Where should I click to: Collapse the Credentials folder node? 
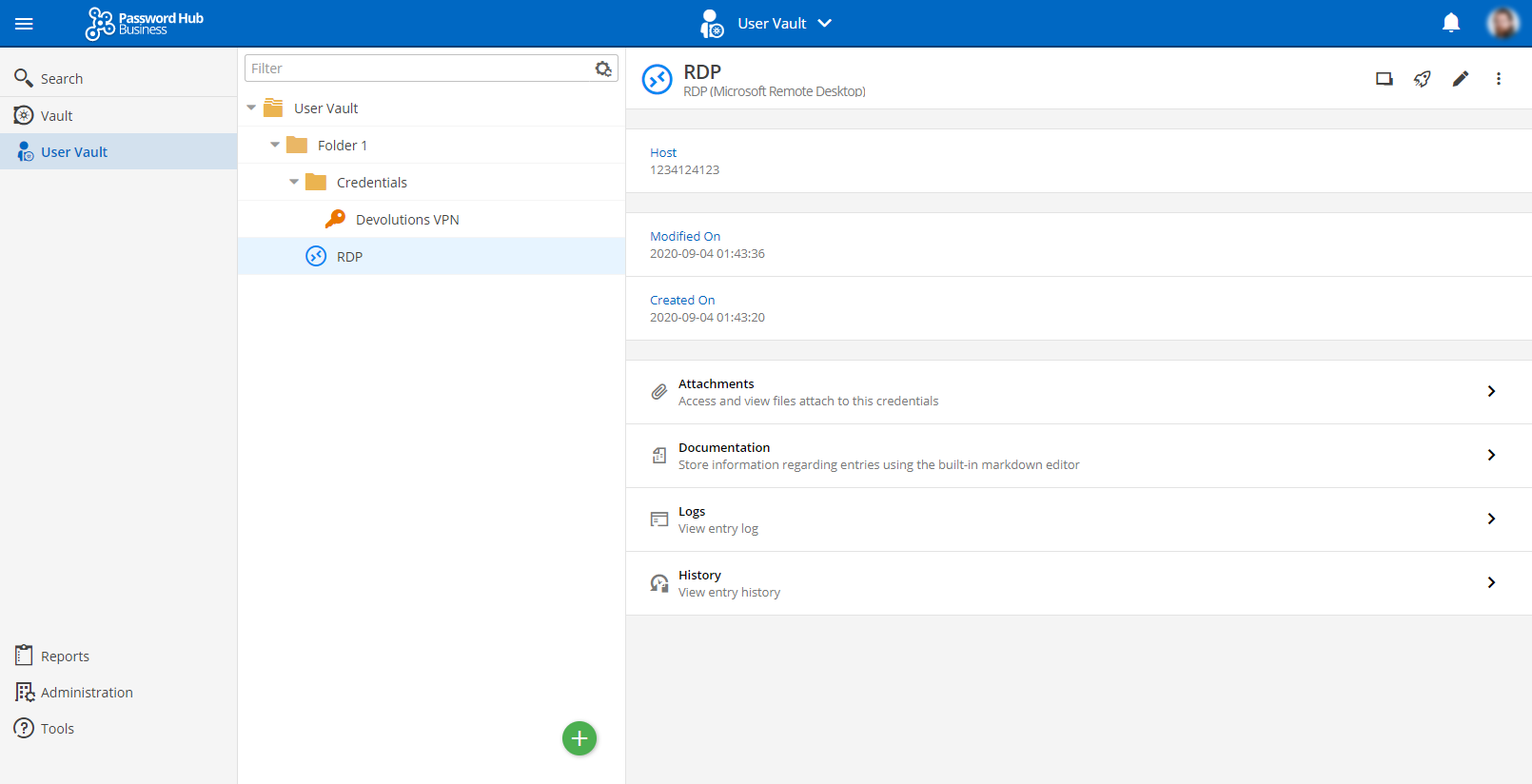tap(294, 182)
